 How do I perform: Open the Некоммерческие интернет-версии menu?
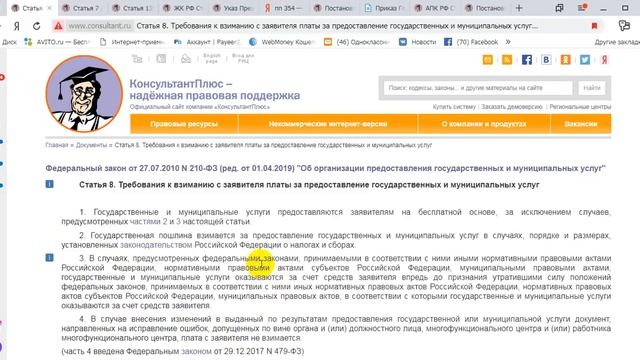point(328,124)
